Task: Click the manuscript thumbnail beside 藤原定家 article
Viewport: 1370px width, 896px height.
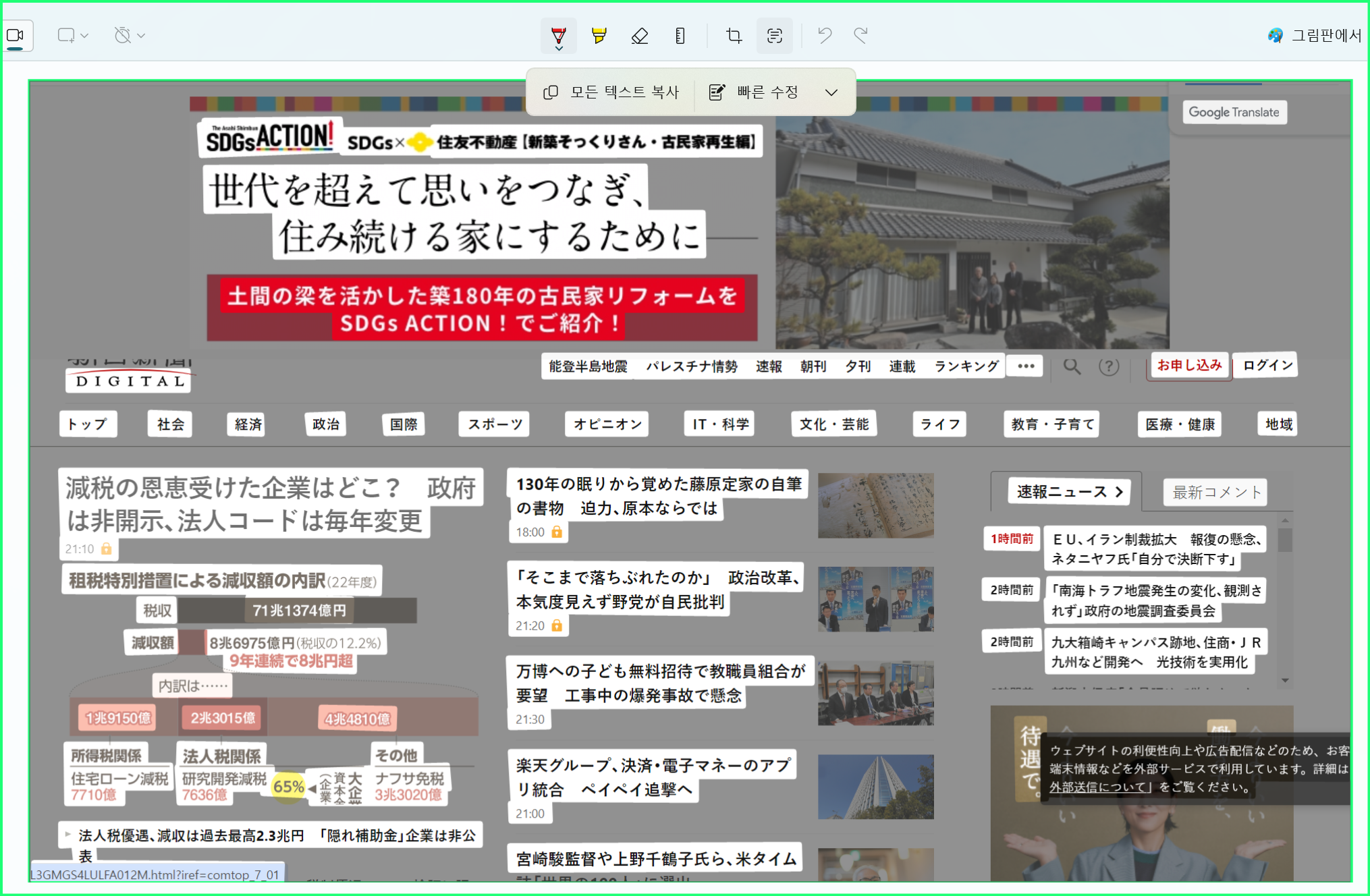Action: [876, 505]
